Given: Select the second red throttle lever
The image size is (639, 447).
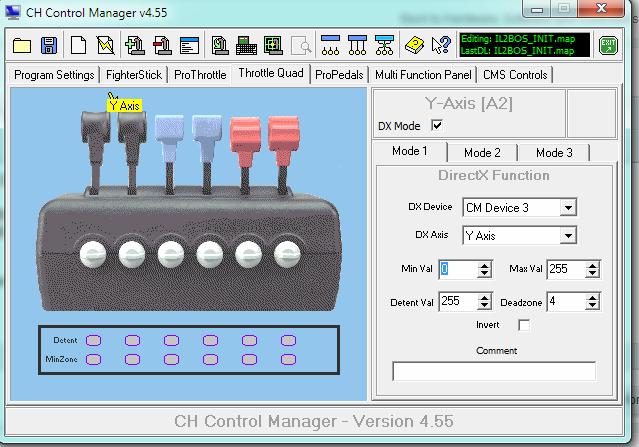Looking at the screenshot, I should coord(284,155).
